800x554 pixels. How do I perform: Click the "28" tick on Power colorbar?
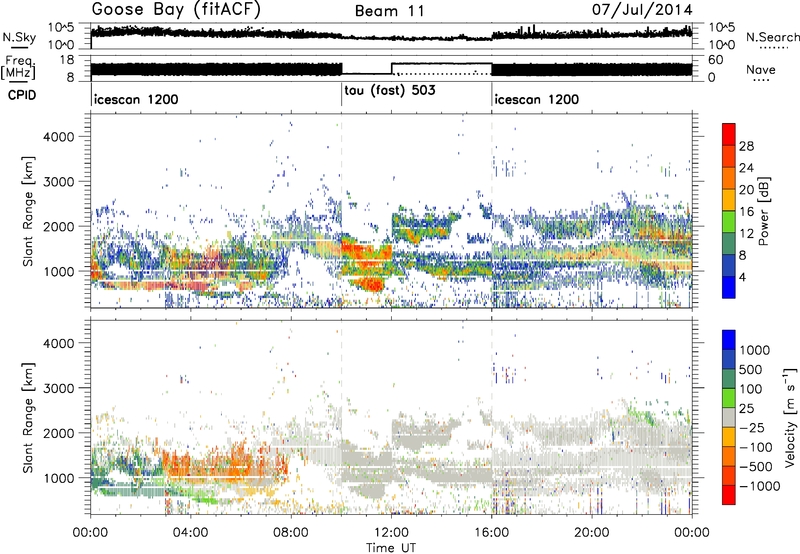point(746,146)
